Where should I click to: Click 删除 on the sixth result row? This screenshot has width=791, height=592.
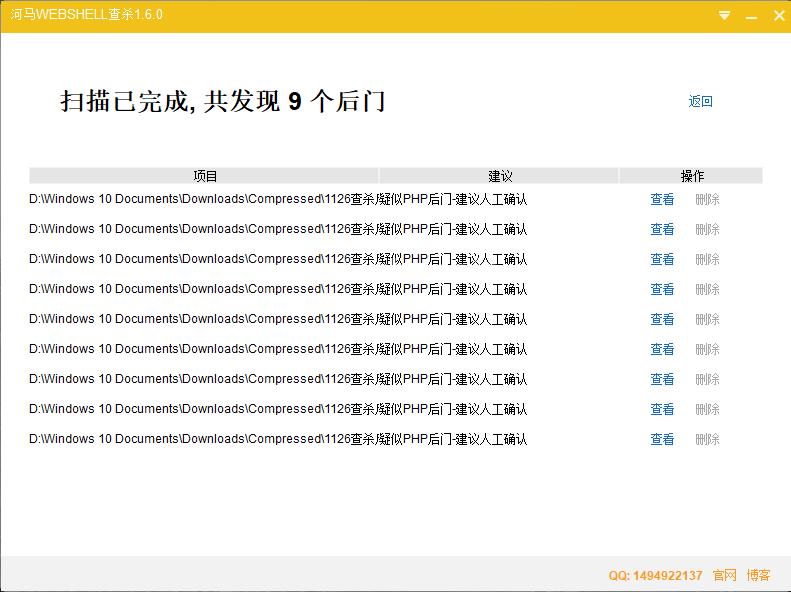click(x=707, y=350)
